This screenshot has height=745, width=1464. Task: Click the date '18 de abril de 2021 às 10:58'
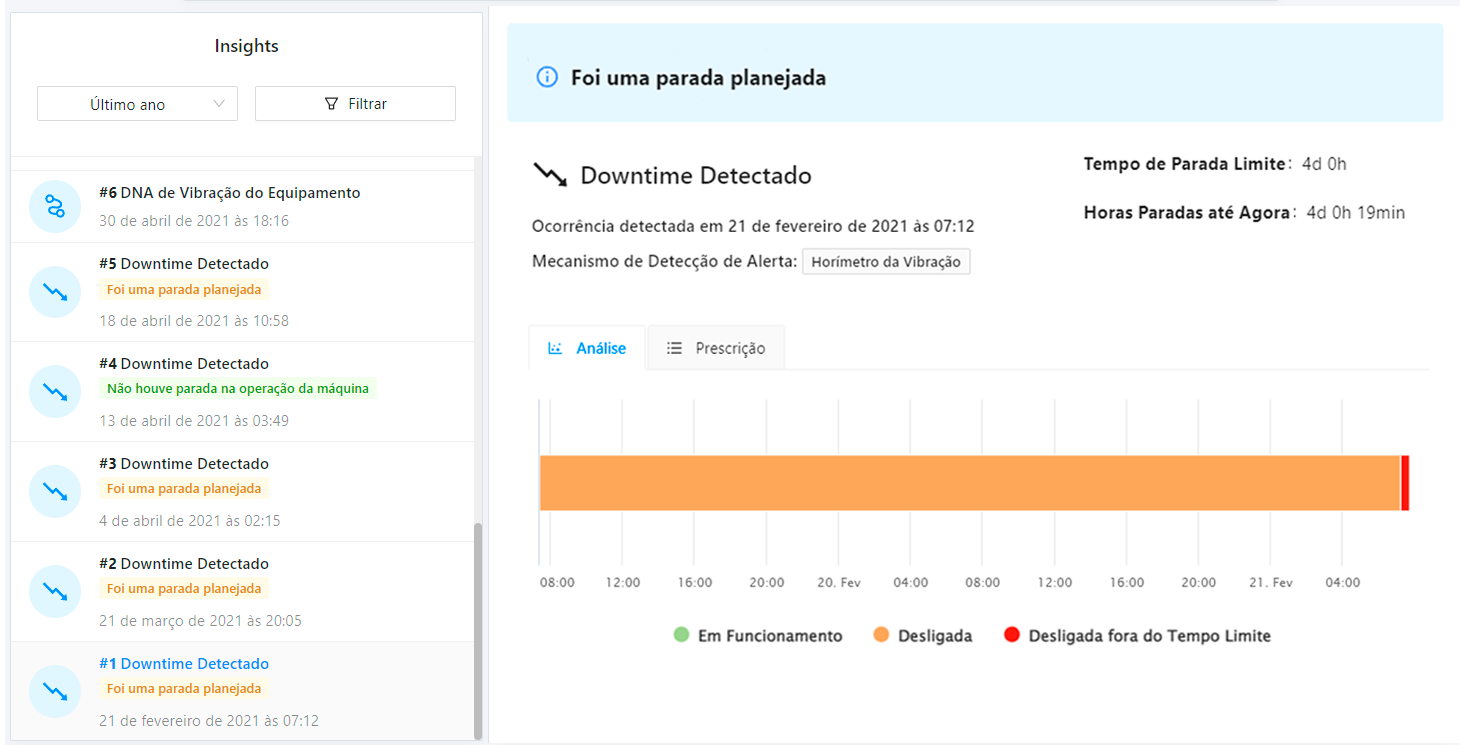194,321
